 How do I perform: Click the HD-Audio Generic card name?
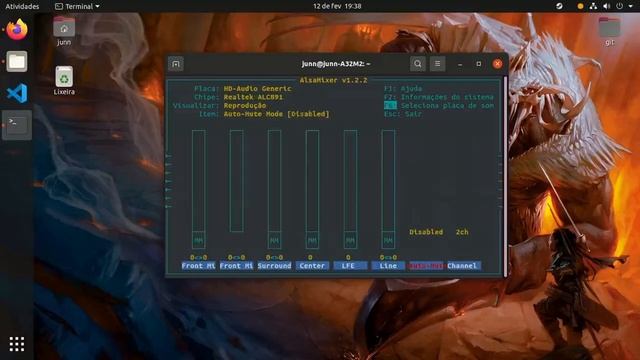[258, 89]
